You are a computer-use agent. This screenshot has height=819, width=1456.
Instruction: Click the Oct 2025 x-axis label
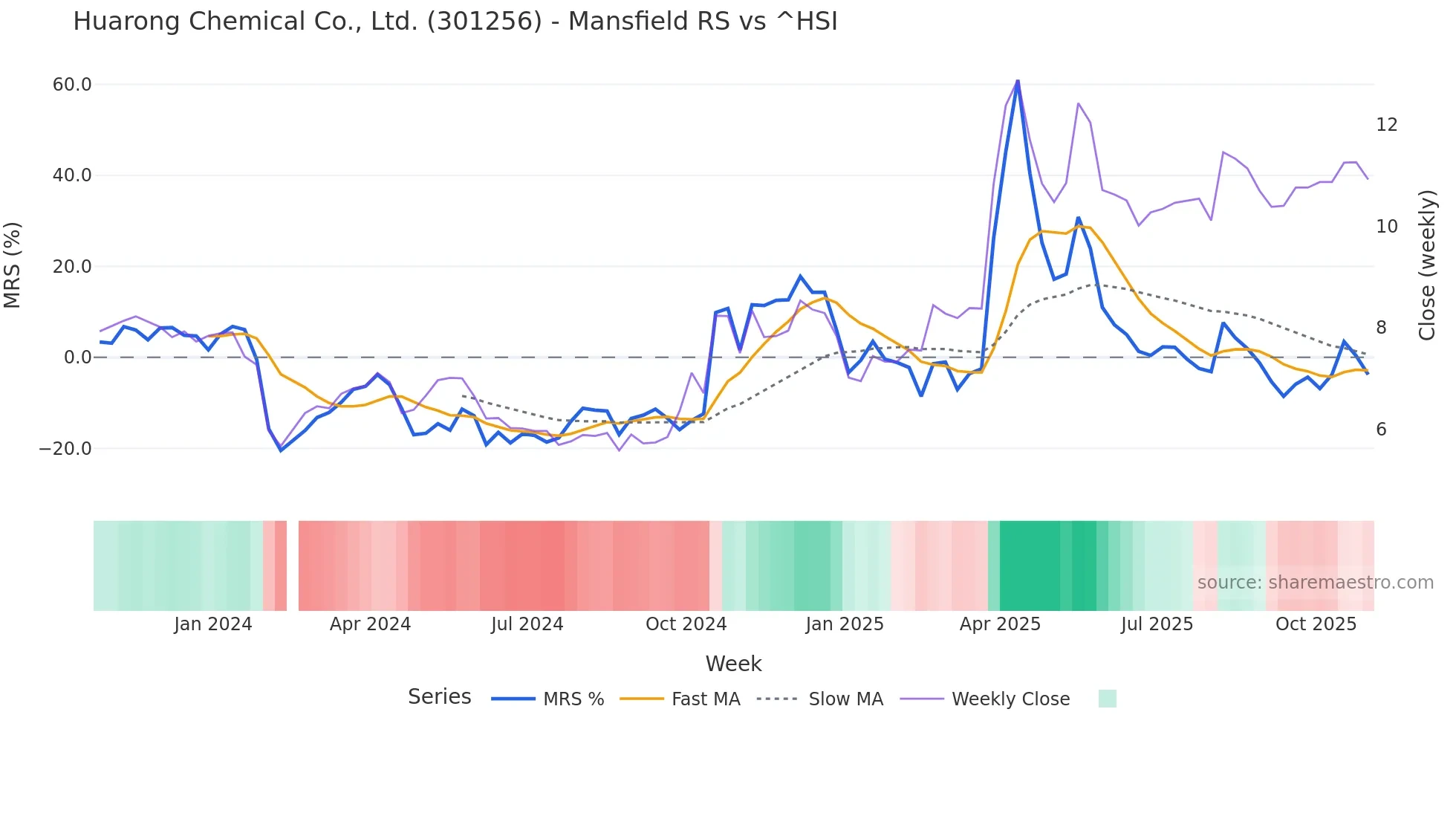pos(1316,624)
